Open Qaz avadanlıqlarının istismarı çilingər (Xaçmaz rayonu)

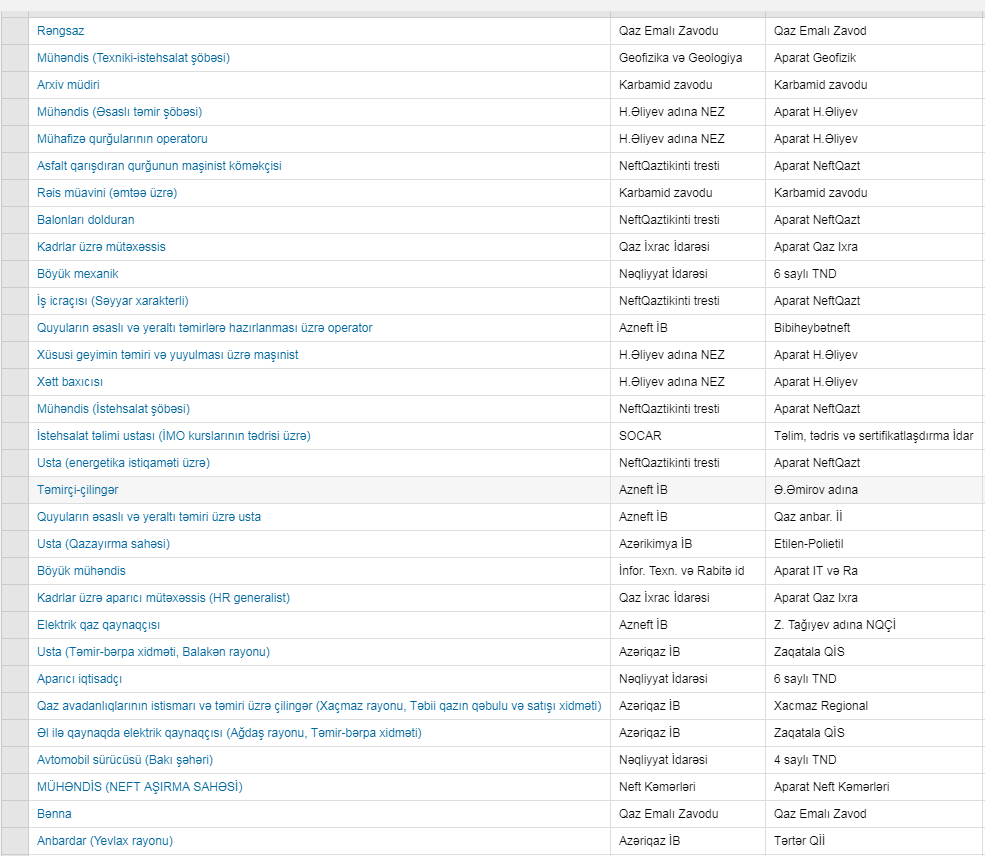click(319, 706)
